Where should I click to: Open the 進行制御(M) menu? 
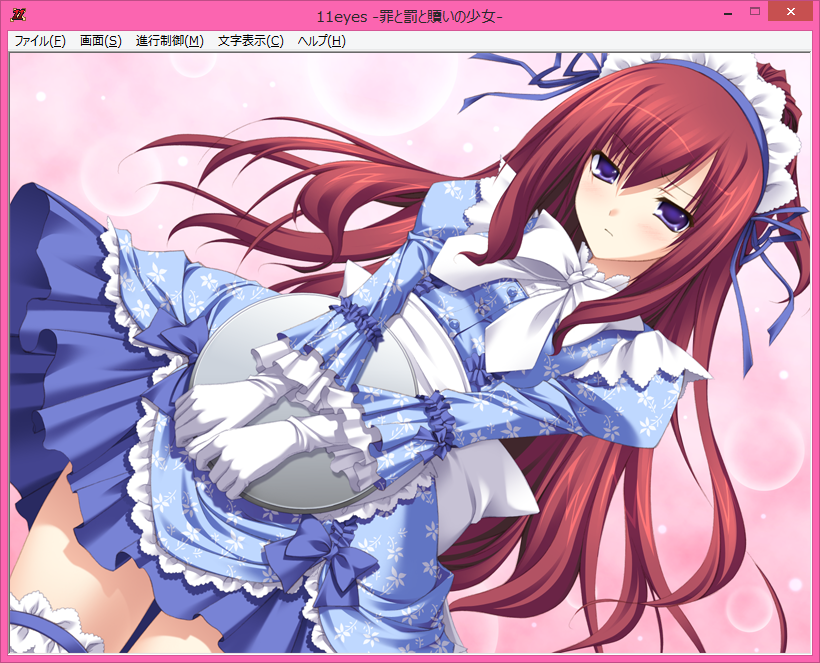click(x=169, y=41)
